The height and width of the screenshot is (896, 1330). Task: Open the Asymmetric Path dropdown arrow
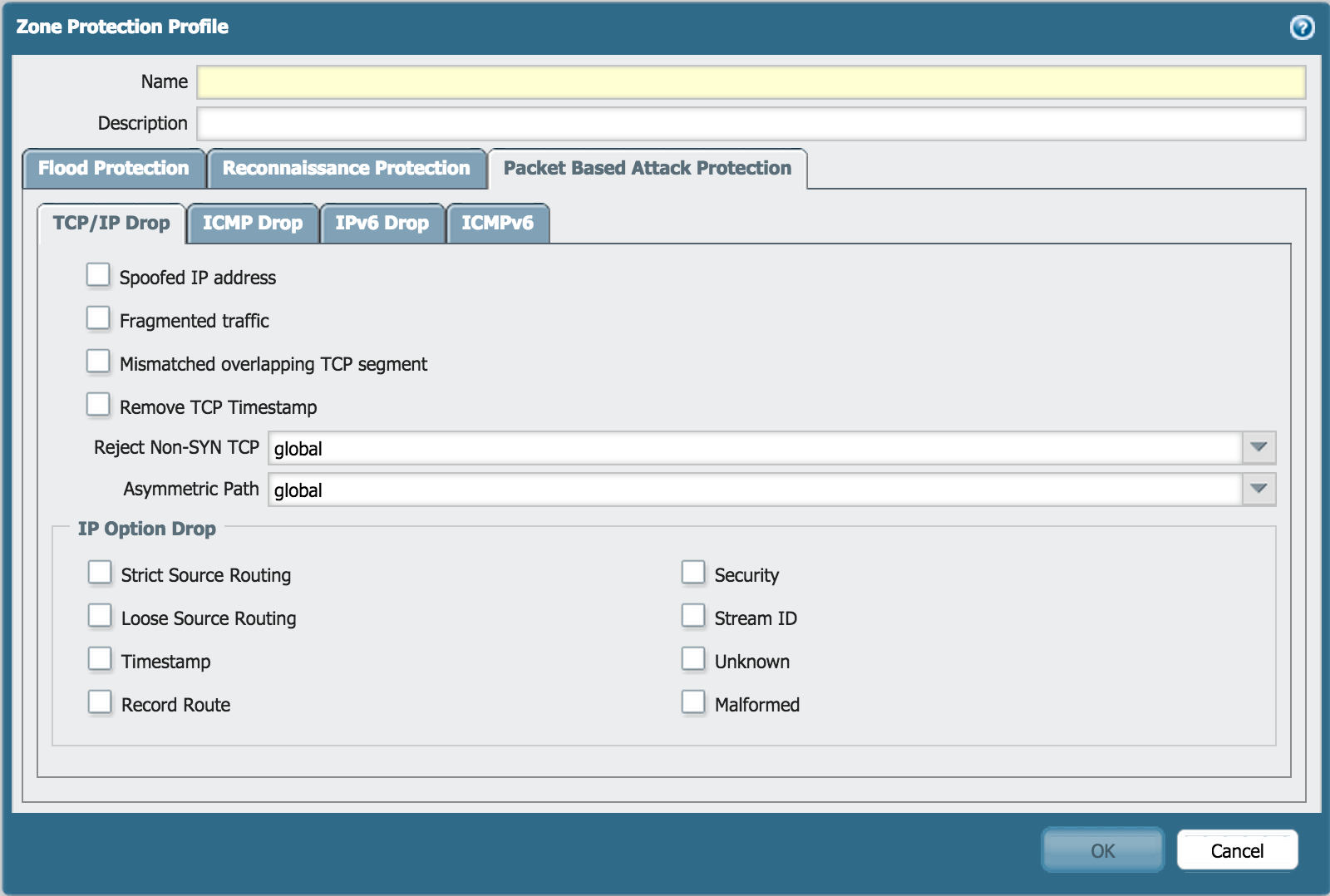pos(1259,490)
